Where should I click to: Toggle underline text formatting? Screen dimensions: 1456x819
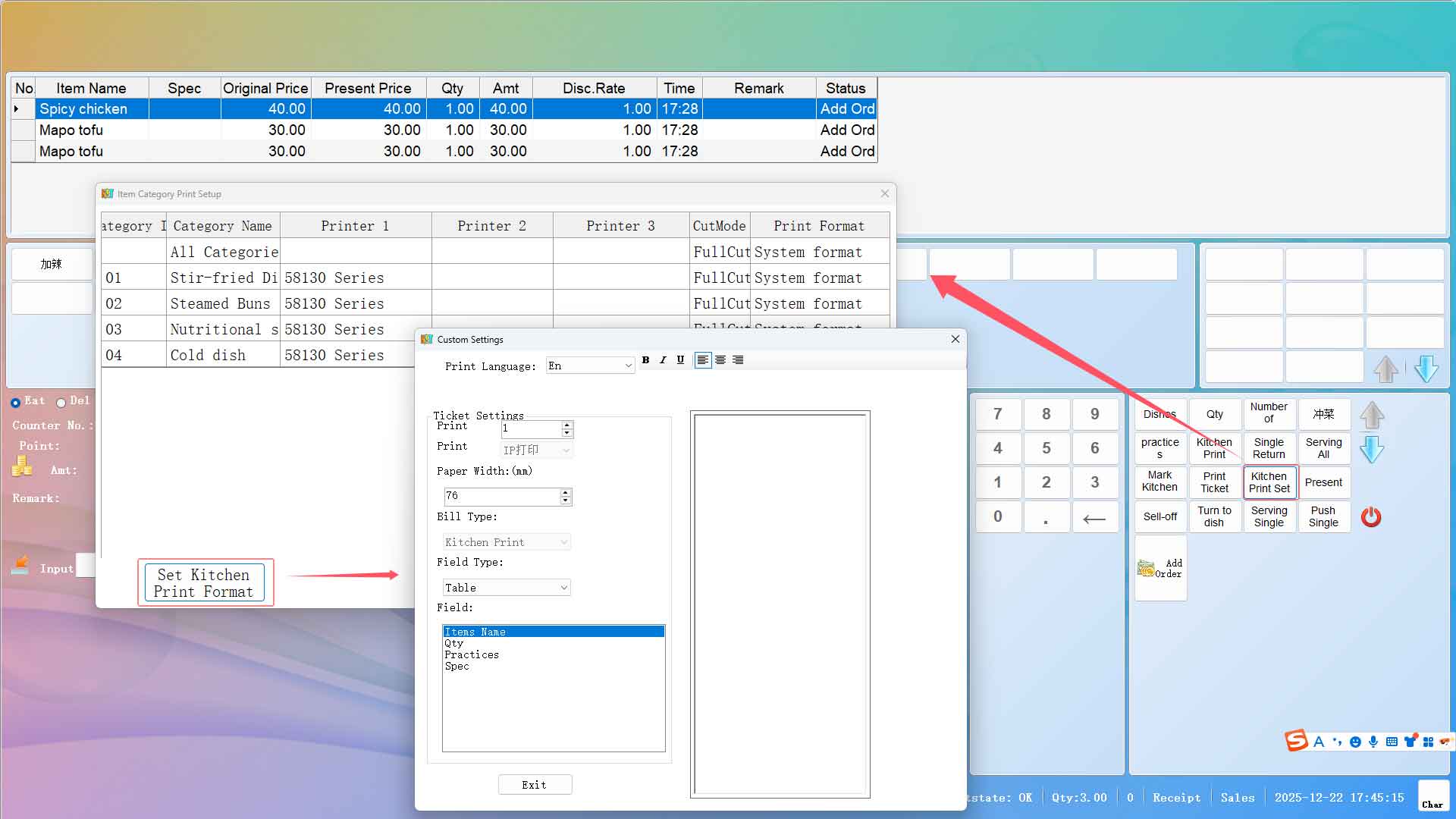click(680, 360)
